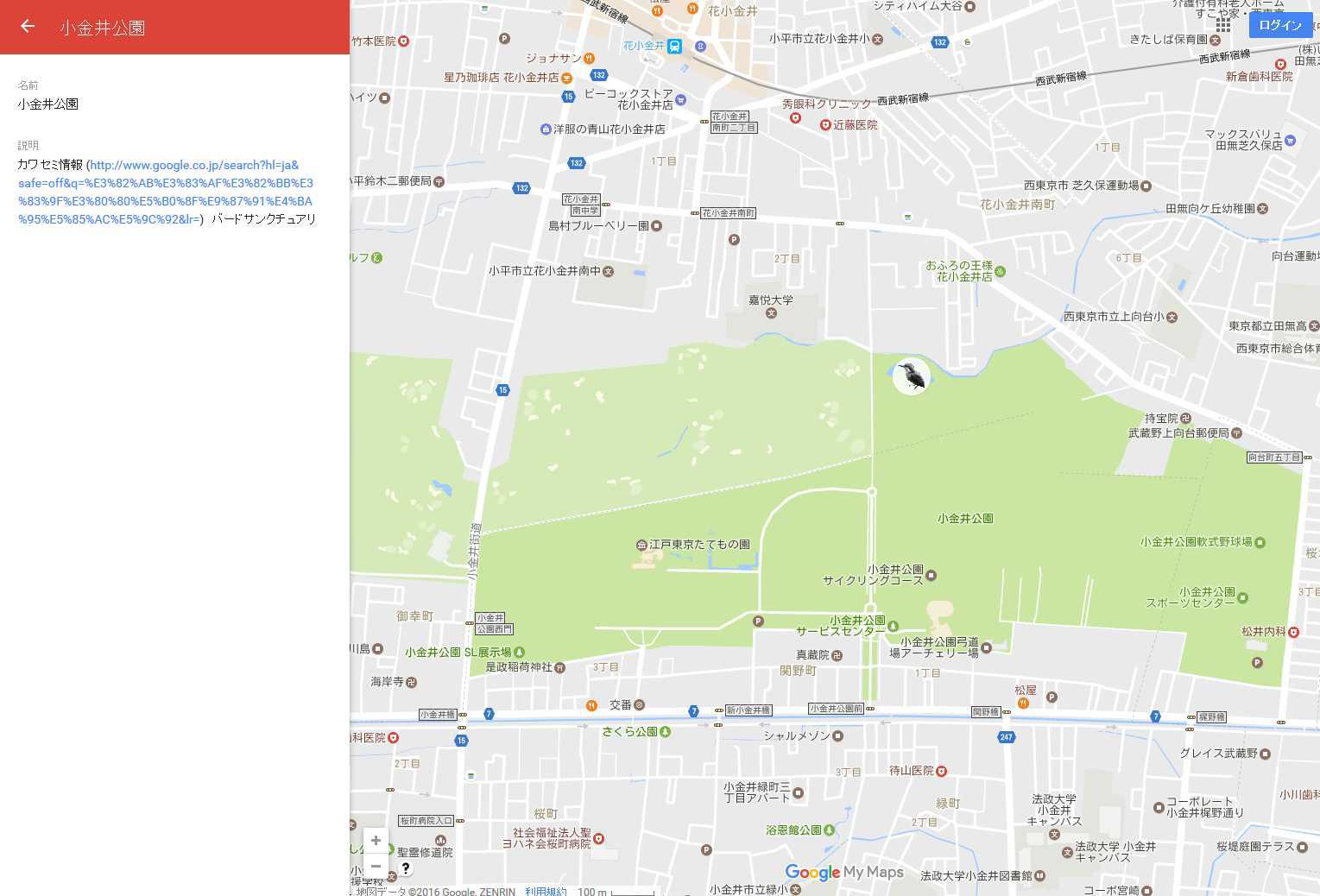Click the 小金井公園 park label on map
The image size is (1320, 896).
click(x=965, y=519)
